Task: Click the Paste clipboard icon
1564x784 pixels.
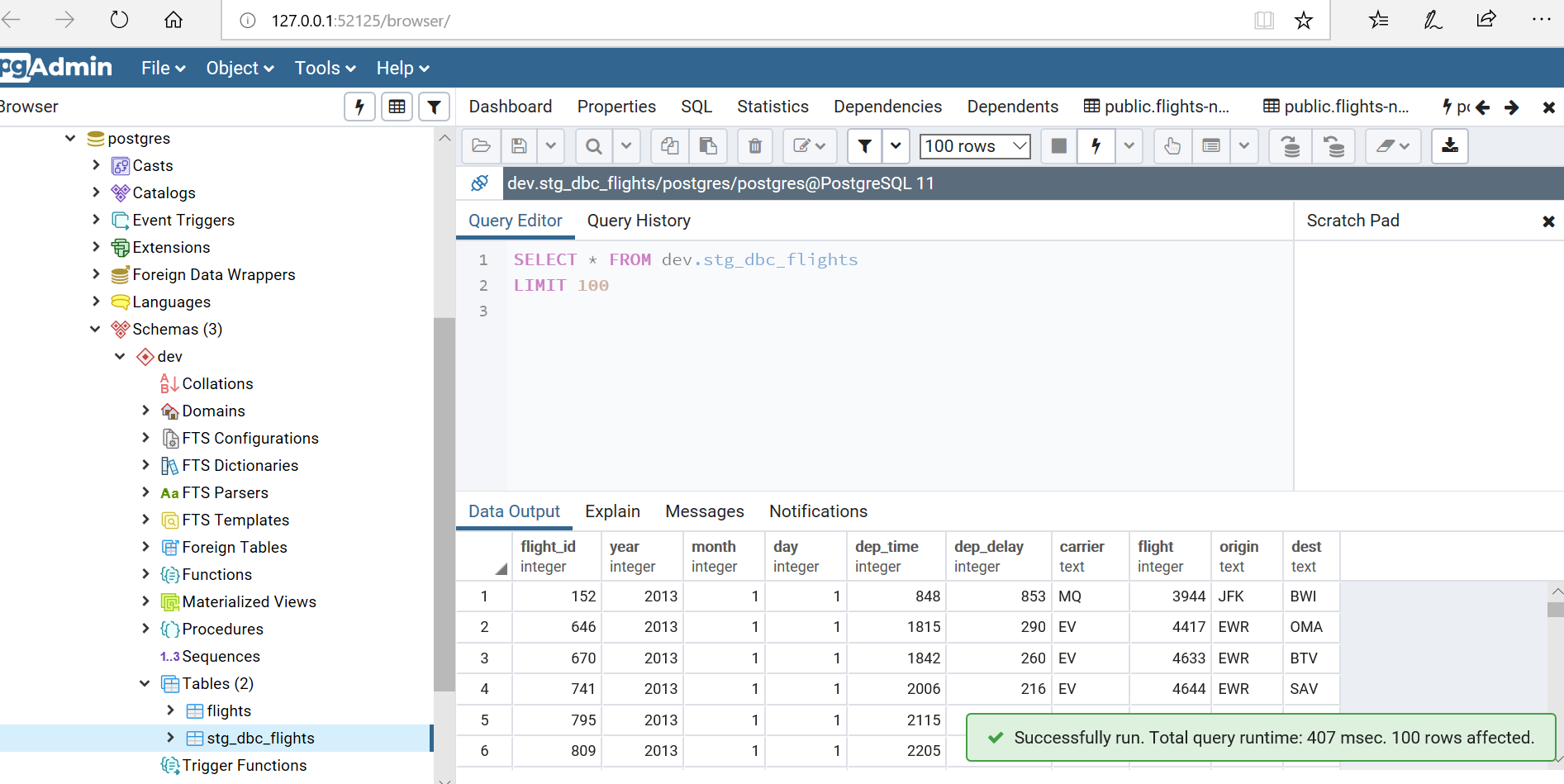Action: (708, 146)
